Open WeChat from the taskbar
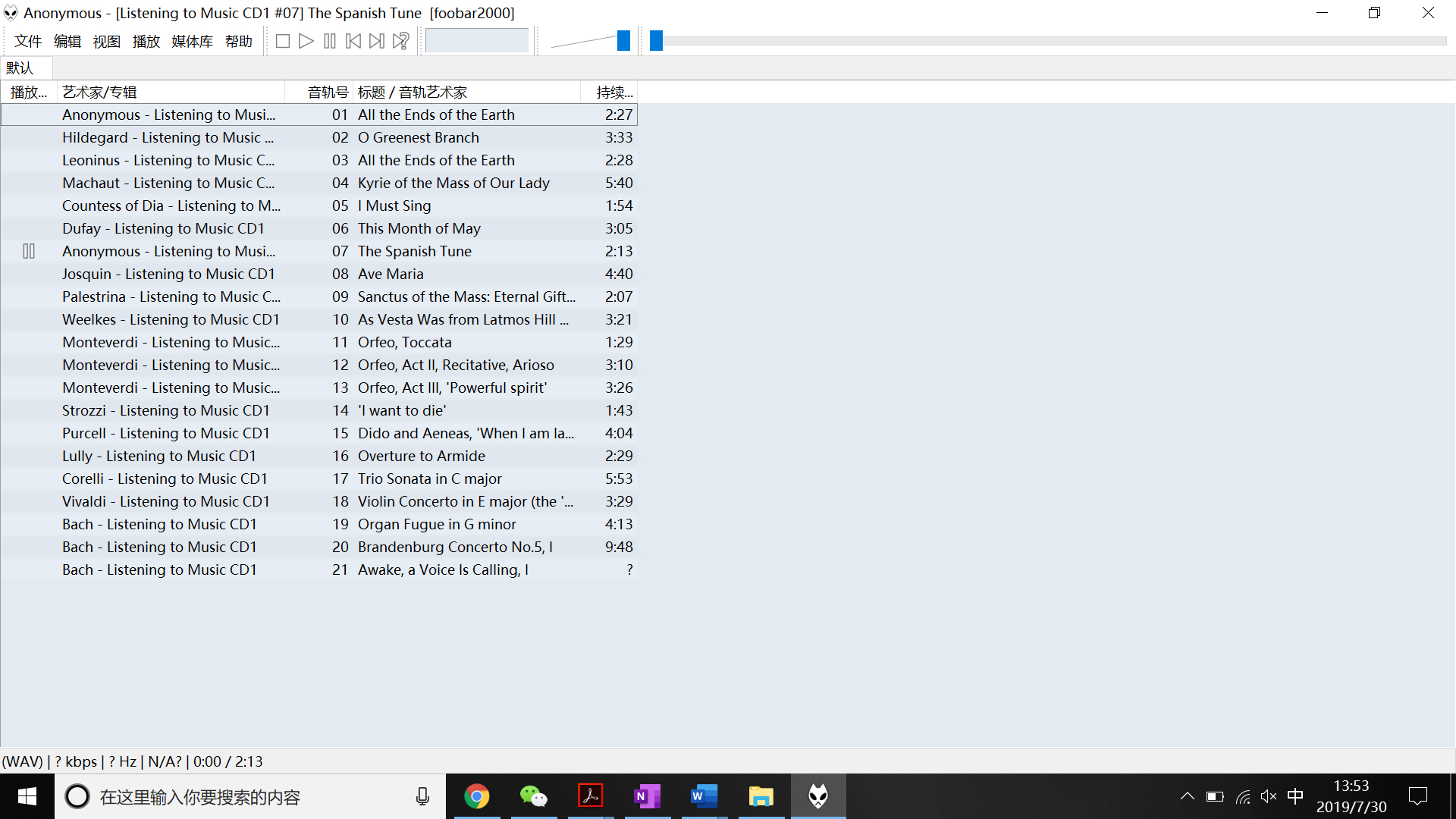This screenshot has height=819, width=1456. [534, 796]
